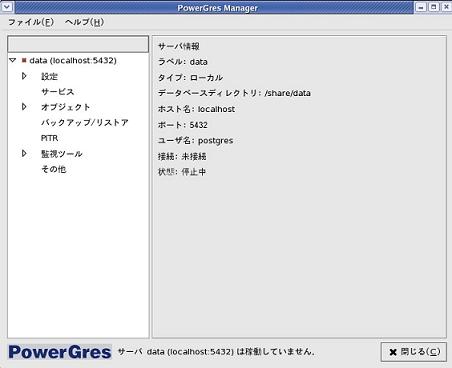
Task: Expand the 監視ツール tree node
Action: coord(24,153)
